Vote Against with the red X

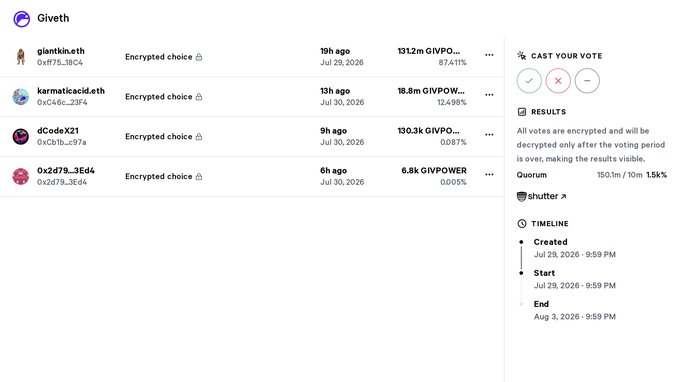click(558, 81)
